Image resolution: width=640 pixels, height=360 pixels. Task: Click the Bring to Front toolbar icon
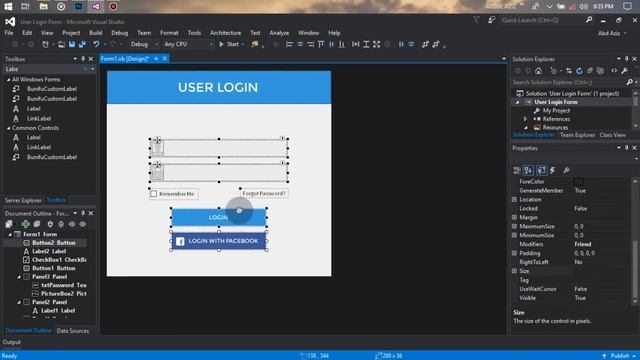(x=425, y=44)
